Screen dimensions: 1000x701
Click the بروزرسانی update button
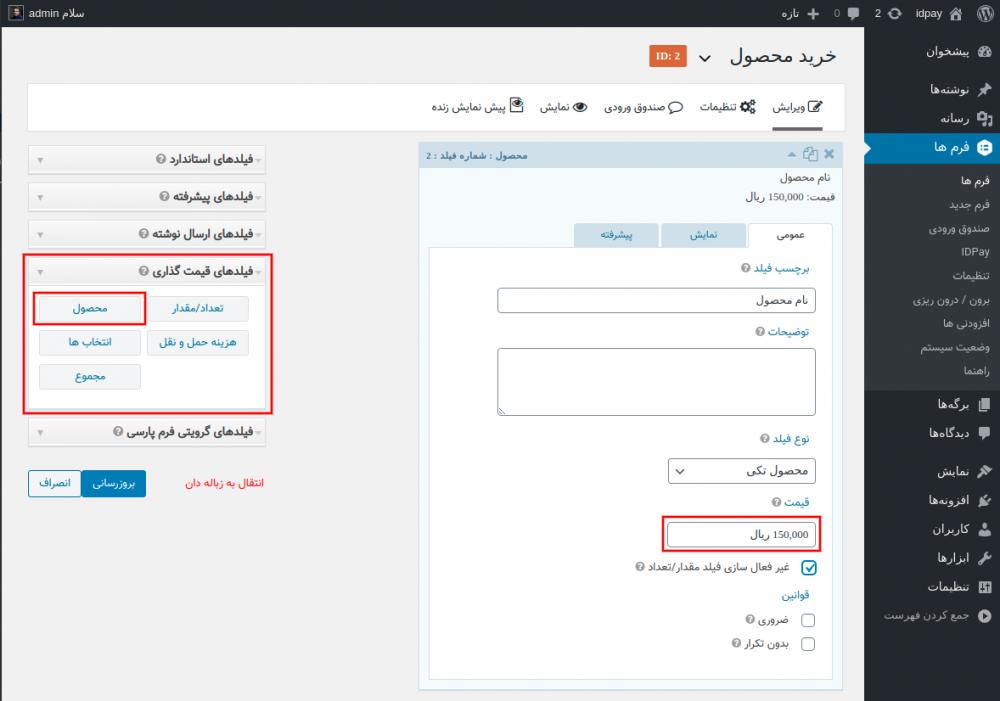[114, 483]
